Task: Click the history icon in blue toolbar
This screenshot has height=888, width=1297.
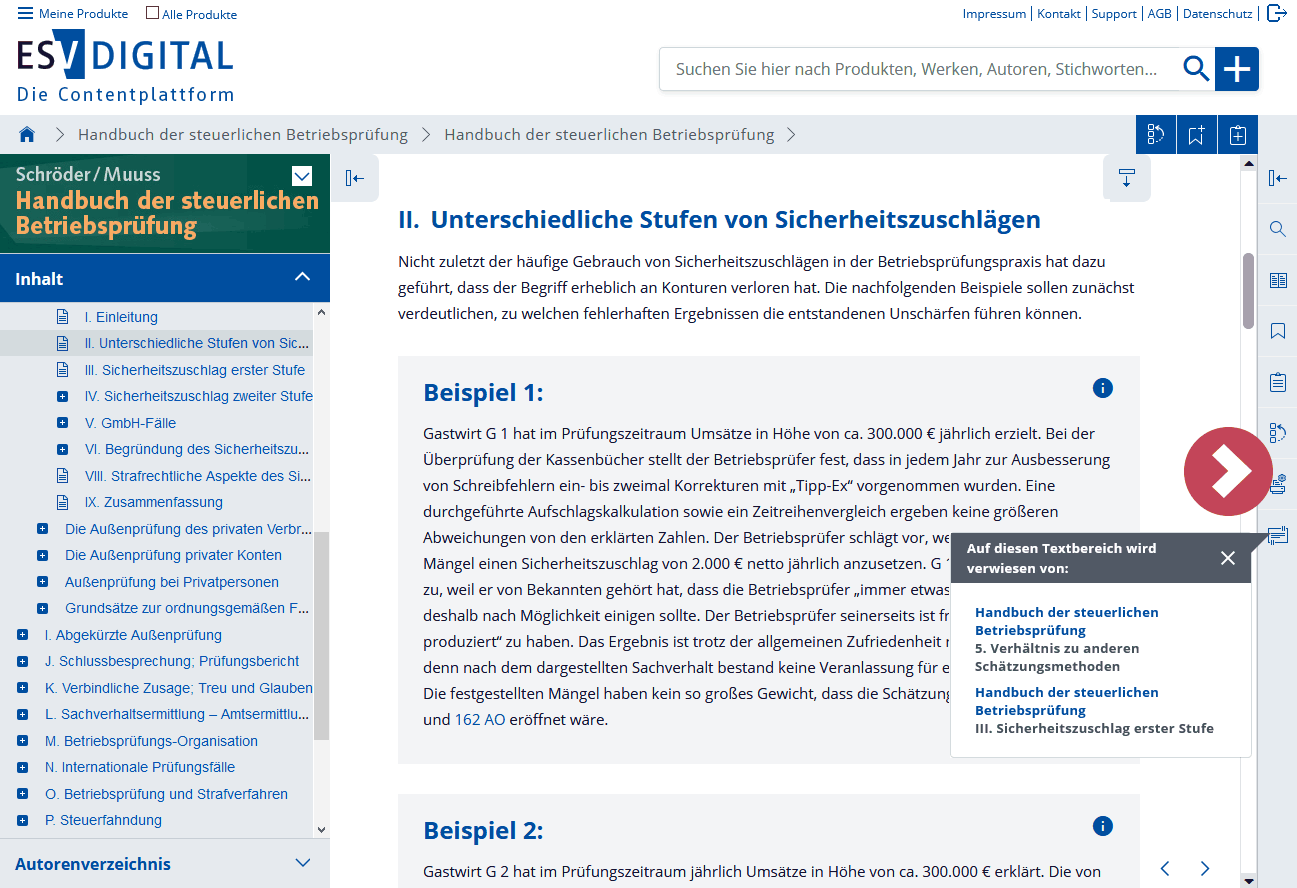Action: pyautogui.click(x=1156, y=135)
